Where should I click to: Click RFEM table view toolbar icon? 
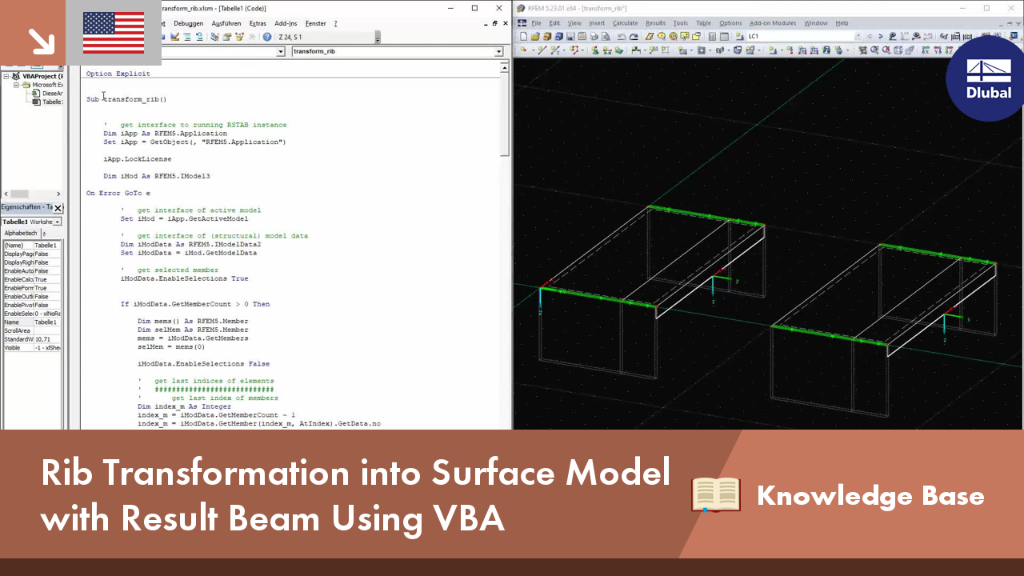pyautogui.click(x=724, y=37)
